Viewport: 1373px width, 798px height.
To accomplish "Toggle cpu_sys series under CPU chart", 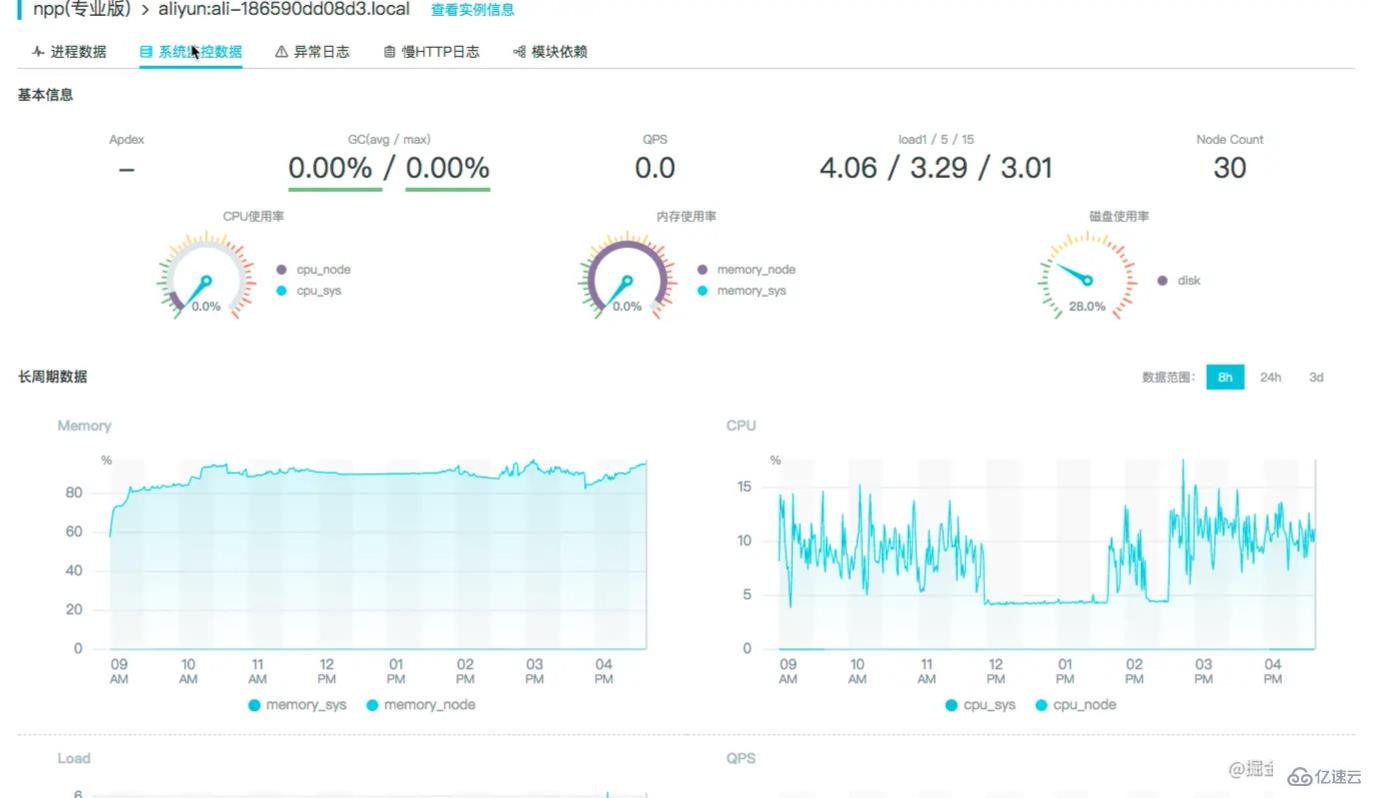I will click(x=980, y=705).
